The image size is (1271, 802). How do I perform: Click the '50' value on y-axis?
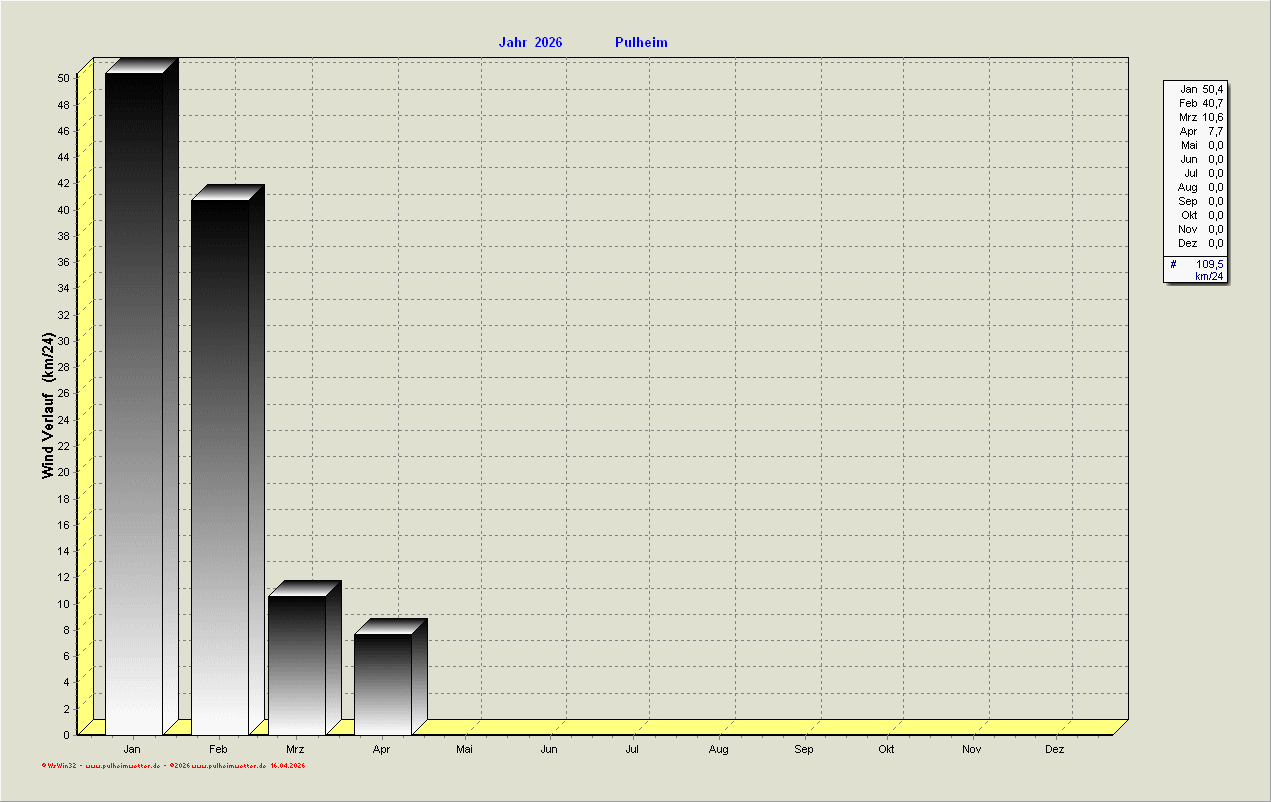coord(63,78)
